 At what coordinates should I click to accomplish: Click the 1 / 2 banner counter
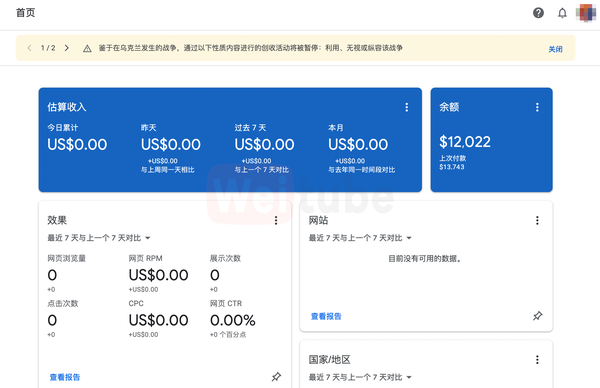pos(48,48)
